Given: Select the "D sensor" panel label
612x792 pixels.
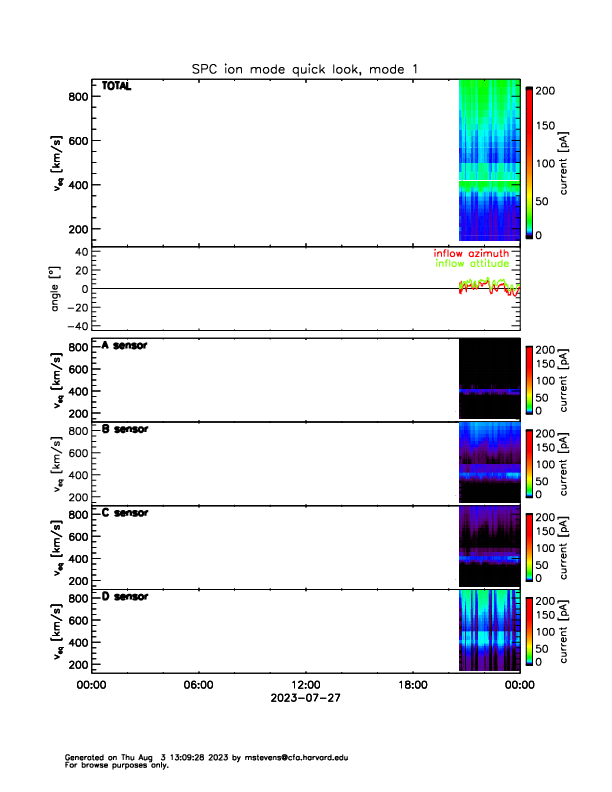Looking at the screenshot, I should (125, 596).
